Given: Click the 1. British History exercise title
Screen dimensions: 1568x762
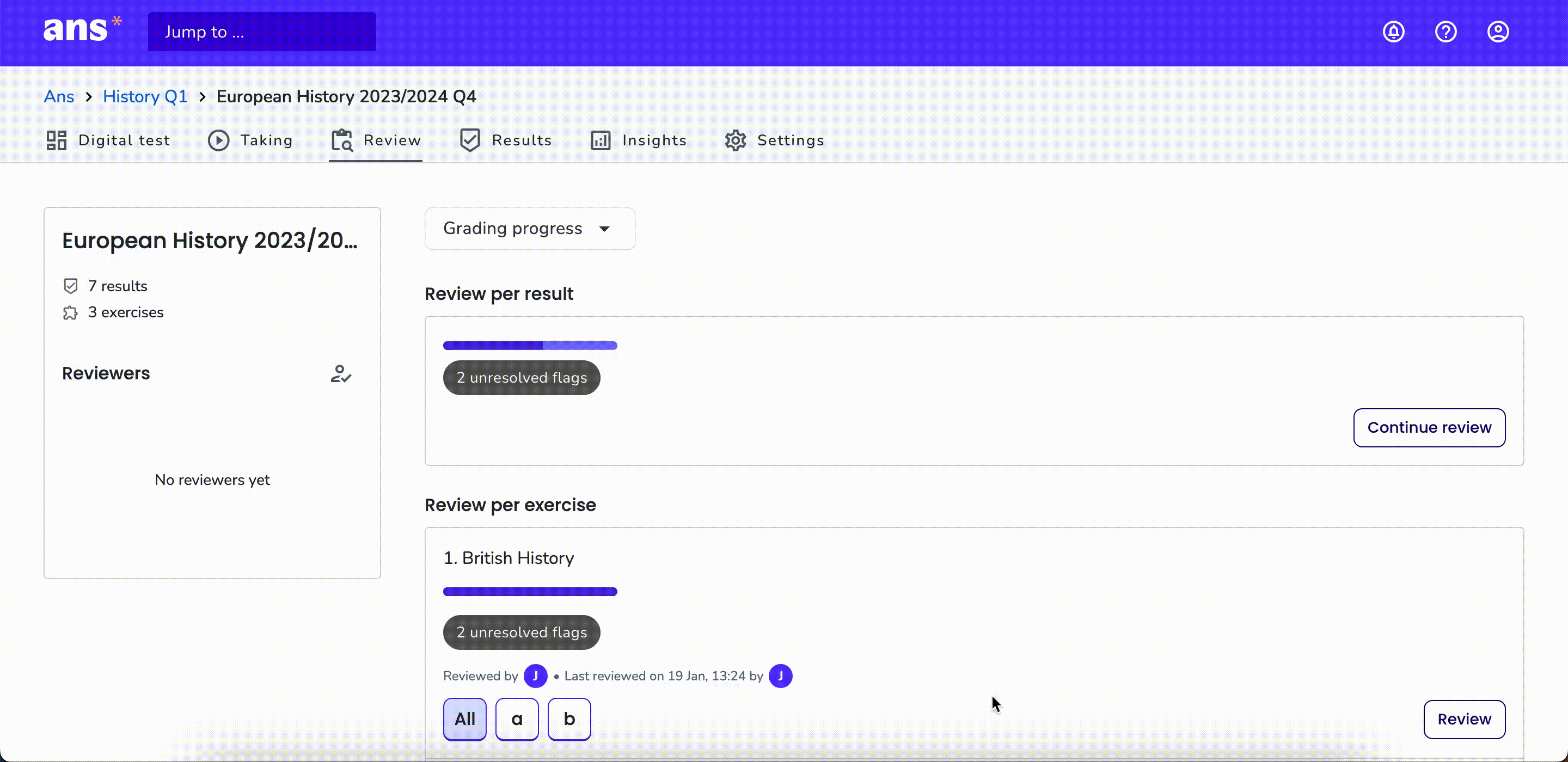Looking at the screenshot, I should tap(509, 558).
